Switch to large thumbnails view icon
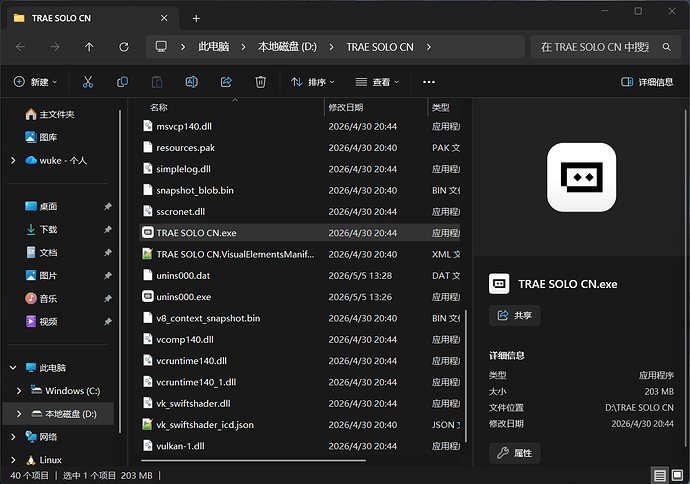Viewport: 690px width, 484px height. (678, 475)
